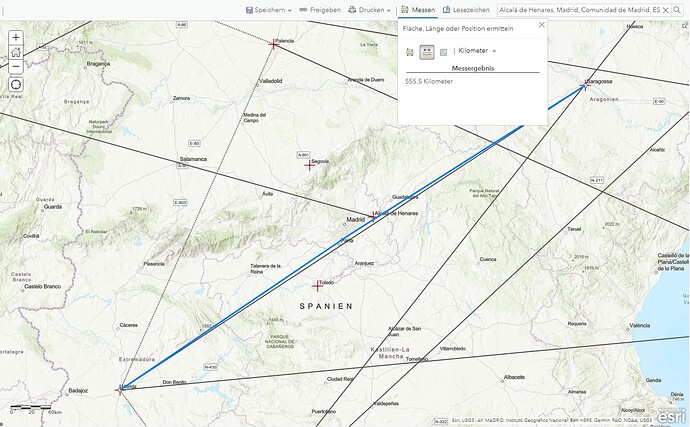Open the Drucken print dropdown

[x=369, y=10]
